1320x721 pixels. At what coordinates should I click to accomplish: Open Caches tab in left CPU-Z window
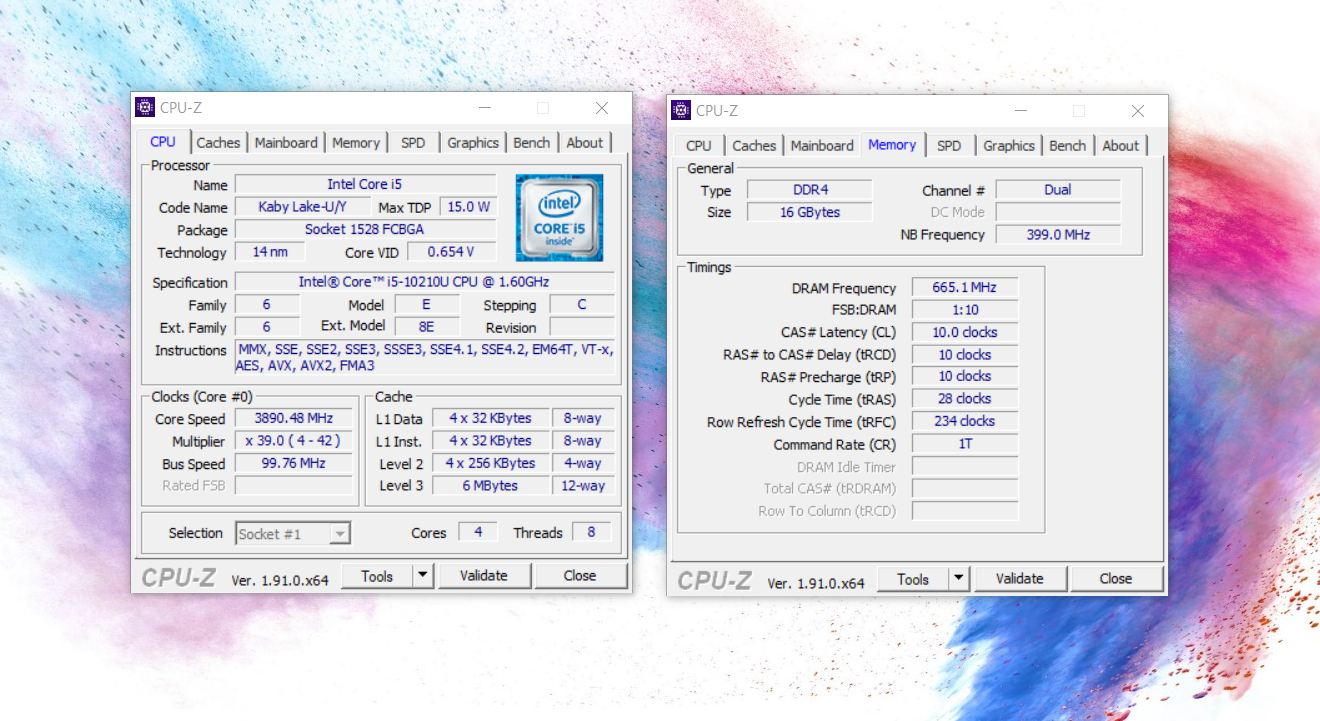(218, 143)
